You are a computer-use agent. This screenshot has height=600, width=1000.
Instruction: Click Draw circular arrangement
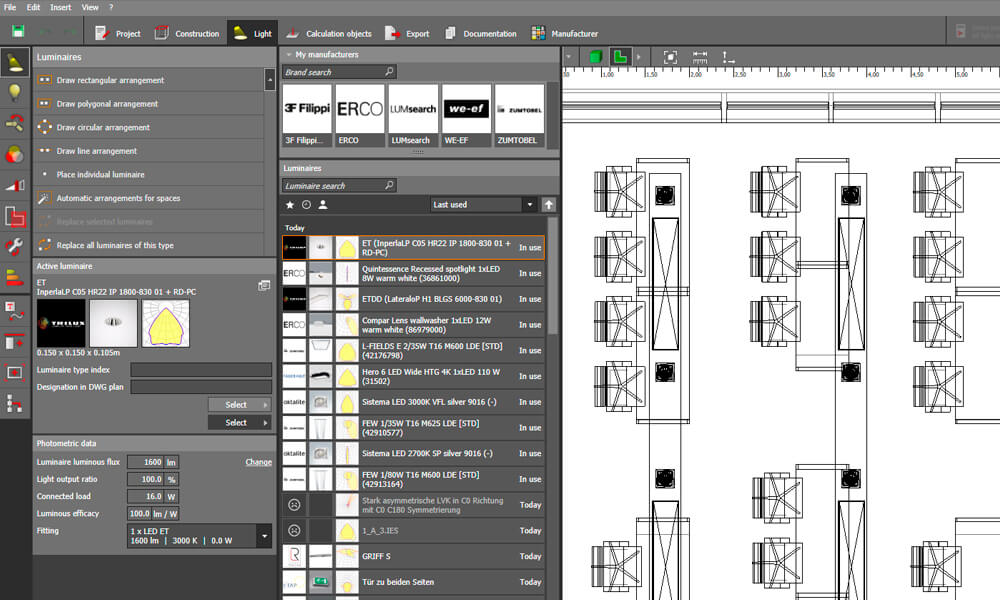point(103,128)
